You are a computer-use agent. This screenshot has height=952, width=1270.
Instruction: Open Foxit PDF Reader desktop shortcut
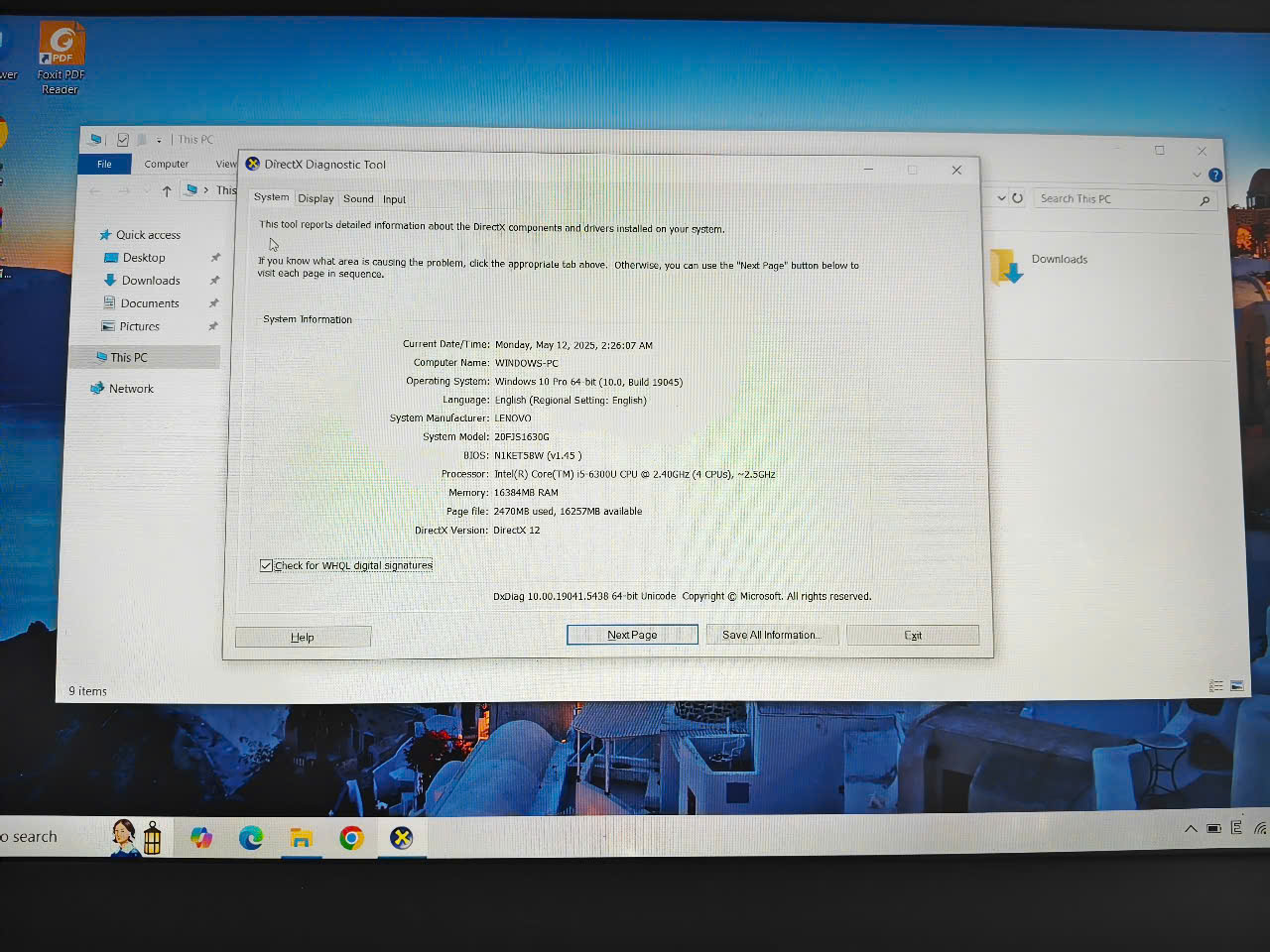click(61, 59)
